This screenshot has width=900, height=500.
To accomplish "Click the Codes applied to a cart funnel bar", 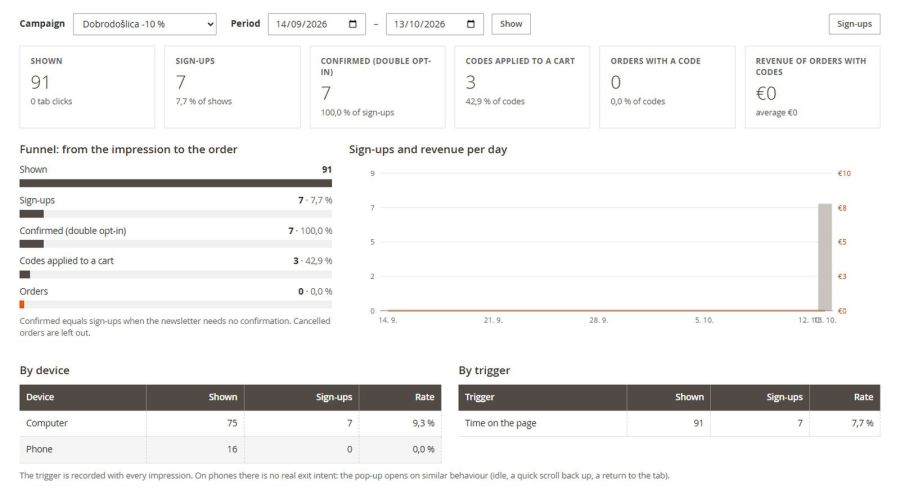I will (176, 274).
